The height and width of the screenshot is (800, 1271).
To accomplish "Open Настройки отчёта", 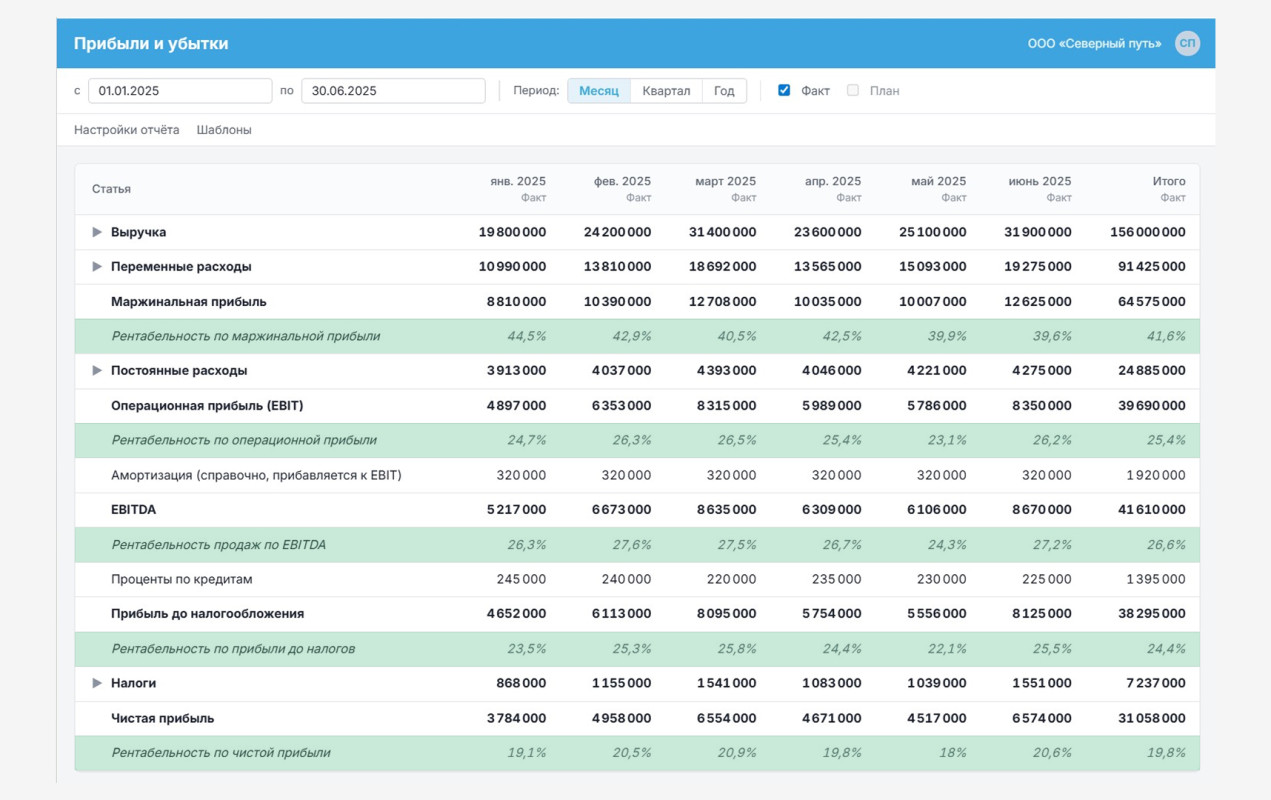I will point(127,130).
